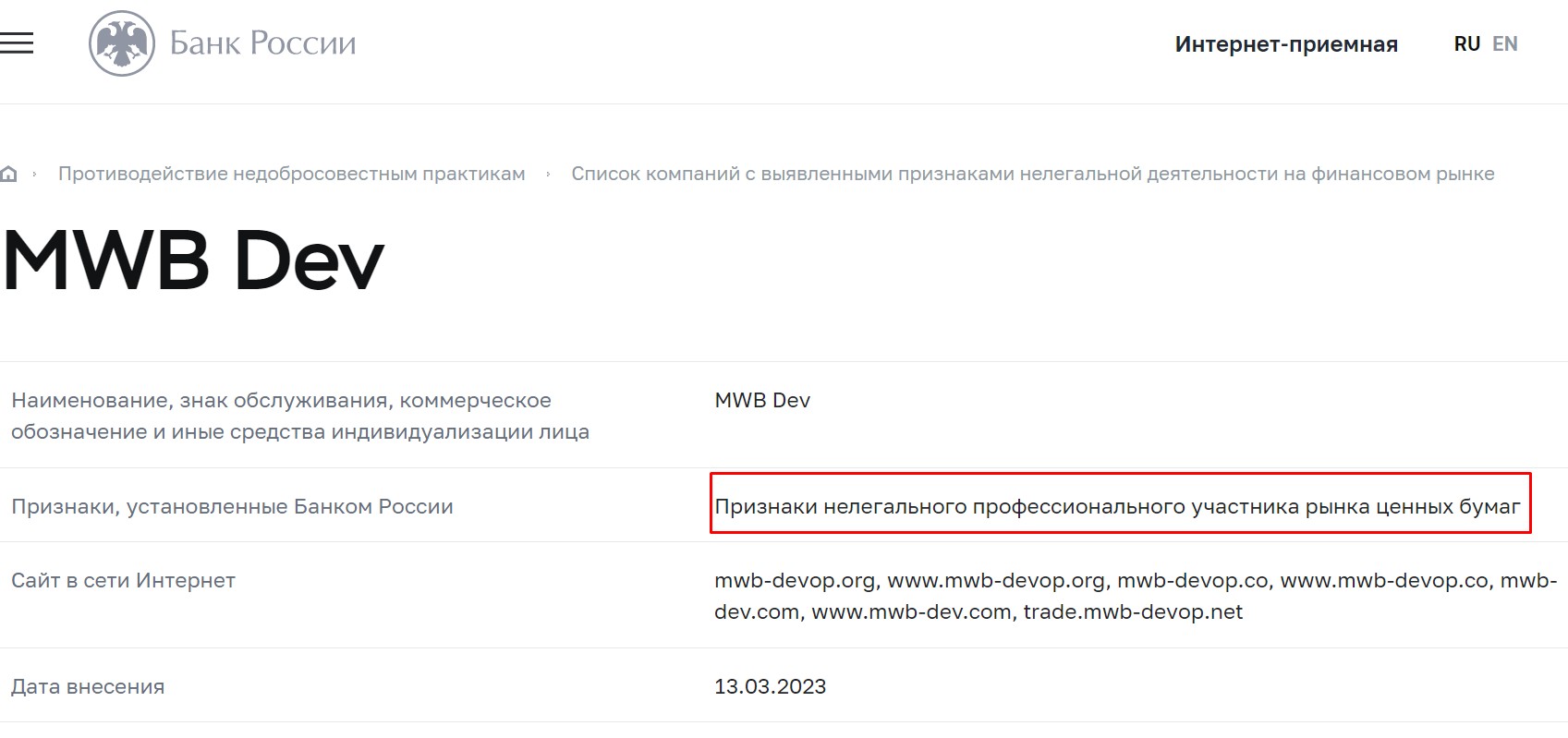Screen dimensions: 1568x738
Task: Click the MWB Dev page heading
Action: [x=193, y=260]
